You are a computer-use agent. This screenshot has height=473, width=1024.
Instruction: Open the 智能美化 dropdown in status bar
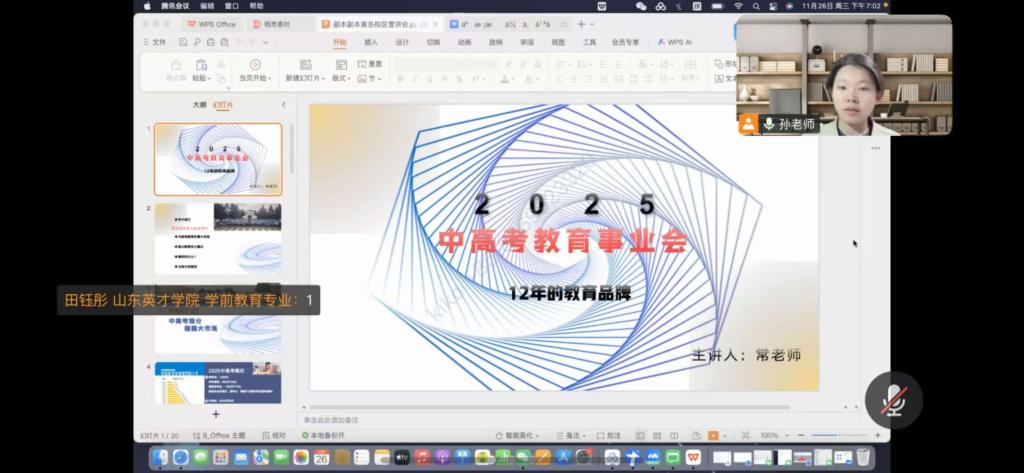518,436
